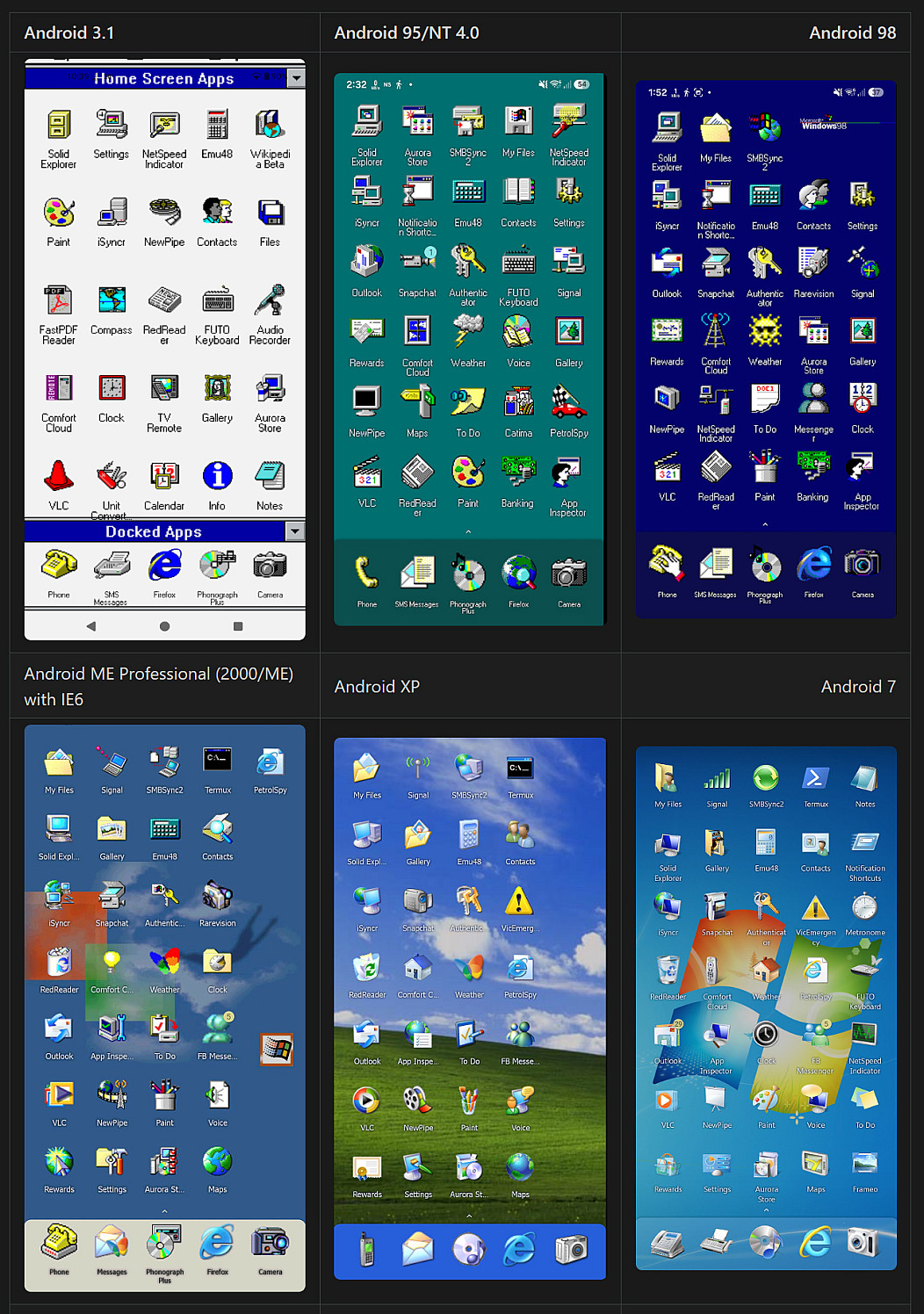924x1314 pixels.
Task: Tap battery indicator in Android 95/NT status bar
Action: tap(581, 84)
